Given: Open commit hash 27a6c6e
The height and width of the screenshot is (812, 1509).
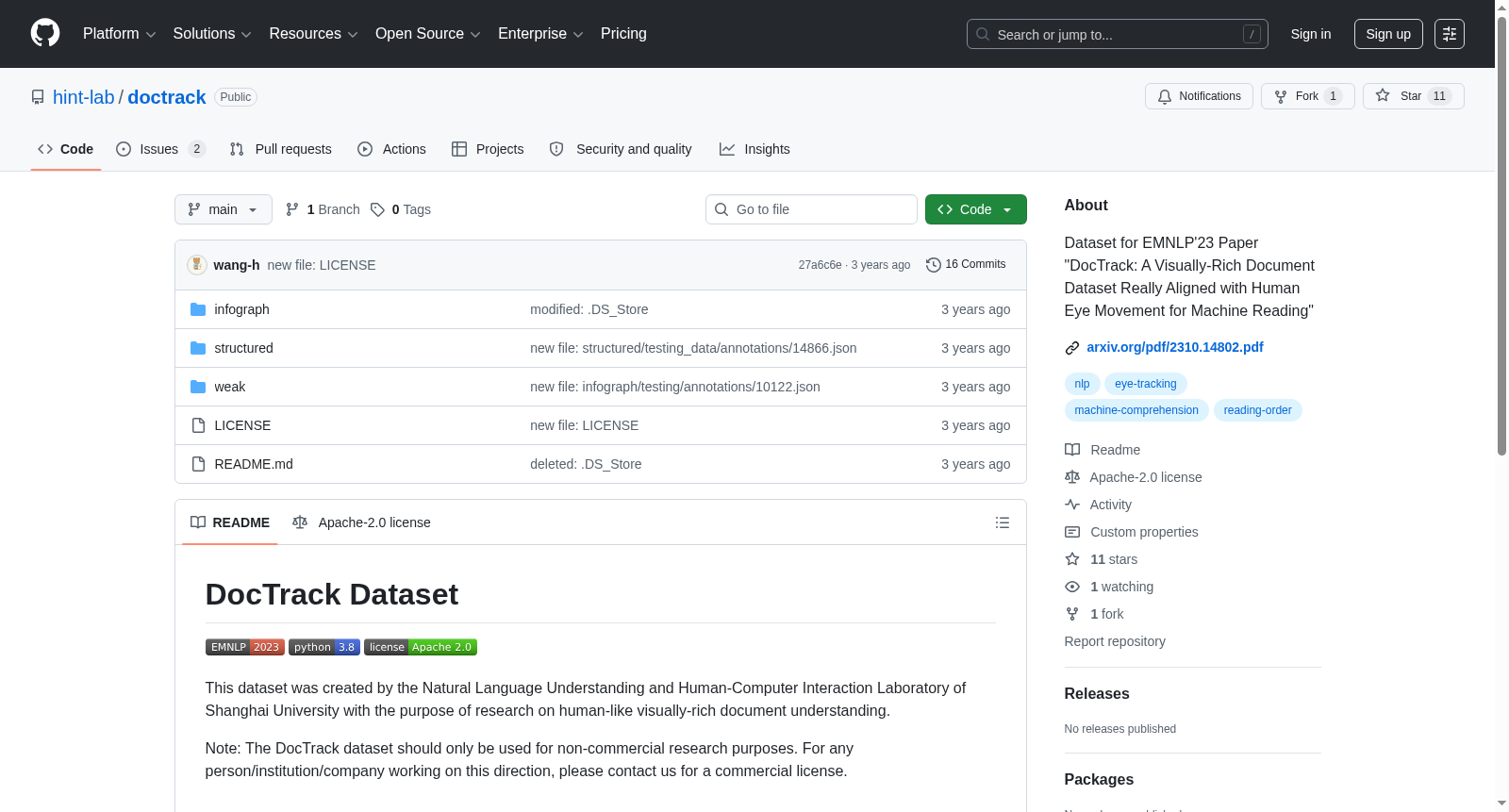Looking at the screenshot, I should tap(821, 265).
